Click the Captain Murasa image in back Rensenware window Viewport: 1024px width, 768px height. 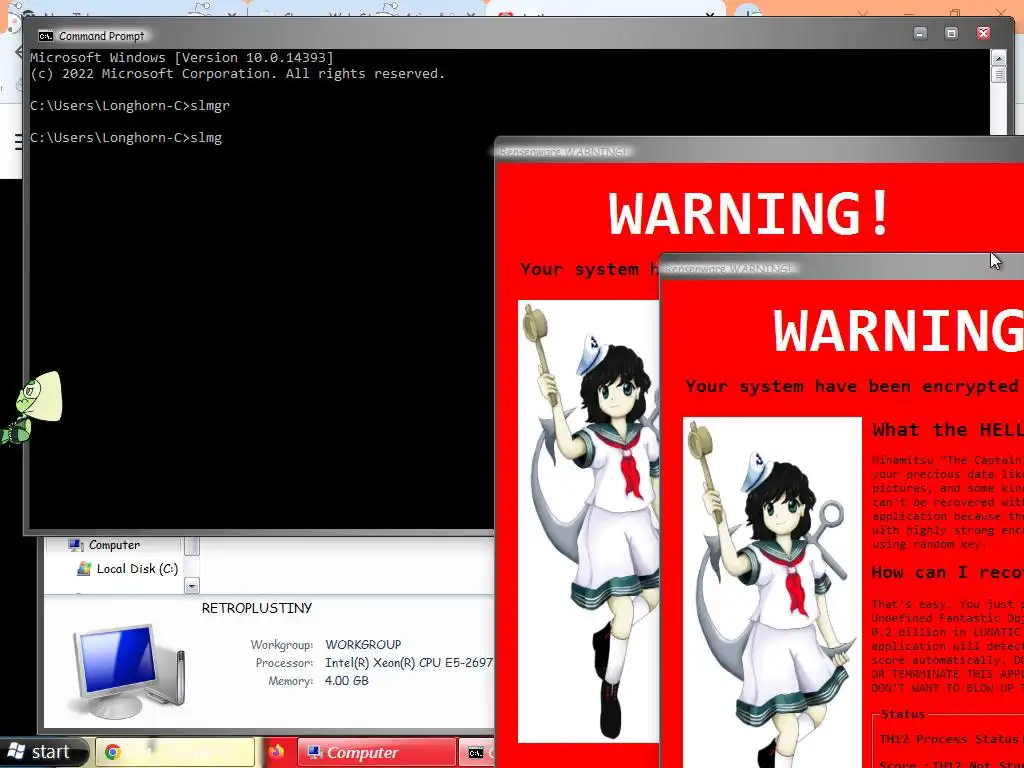tap(588, 521)
